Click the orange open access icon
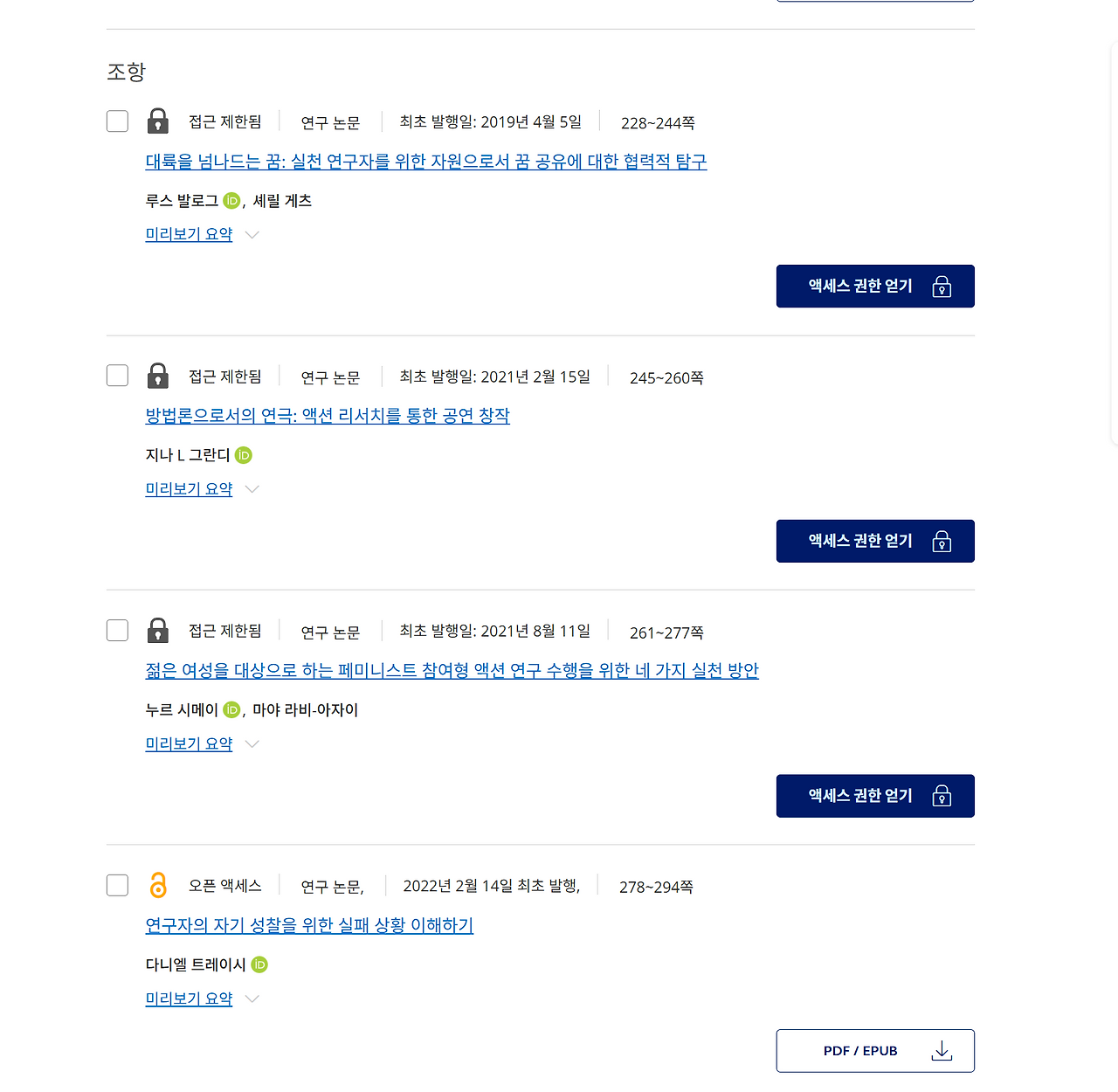Image resolution: width=1118 pixels, height=1092 pixels. [158, 885]
